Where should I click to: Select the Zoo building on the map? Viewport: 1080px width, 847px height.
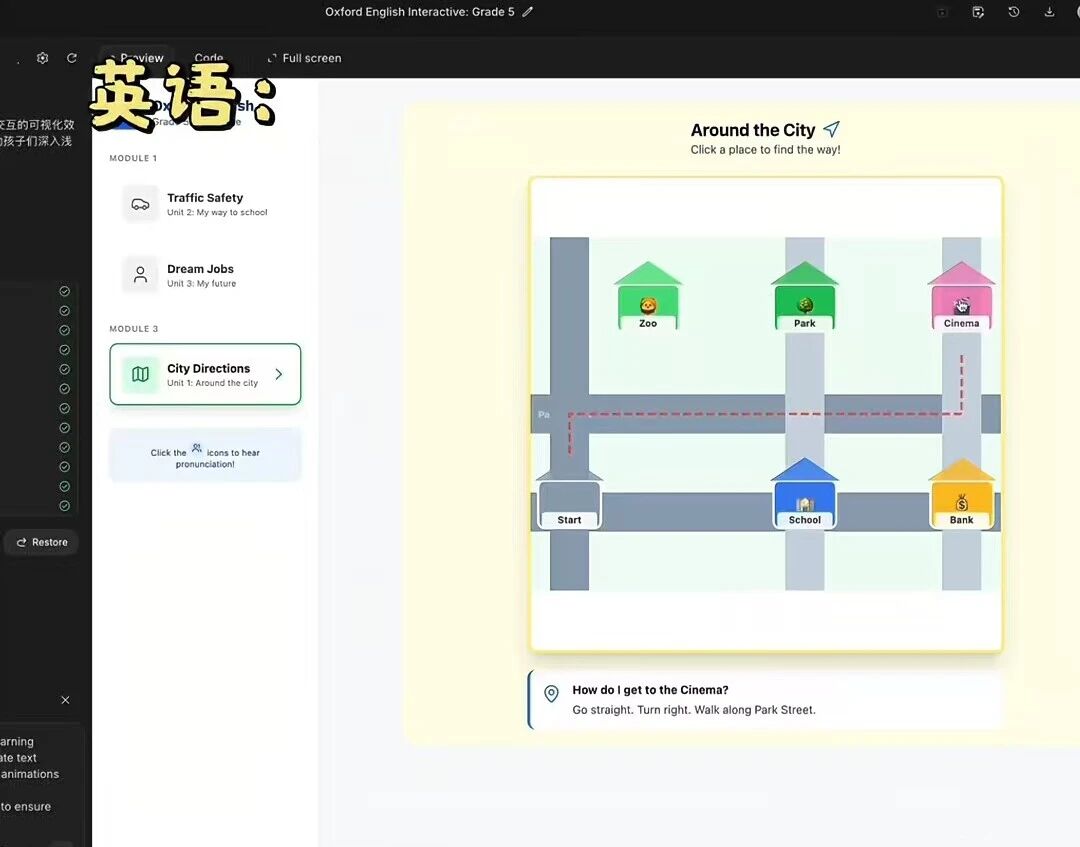click(x=648, y=298)
